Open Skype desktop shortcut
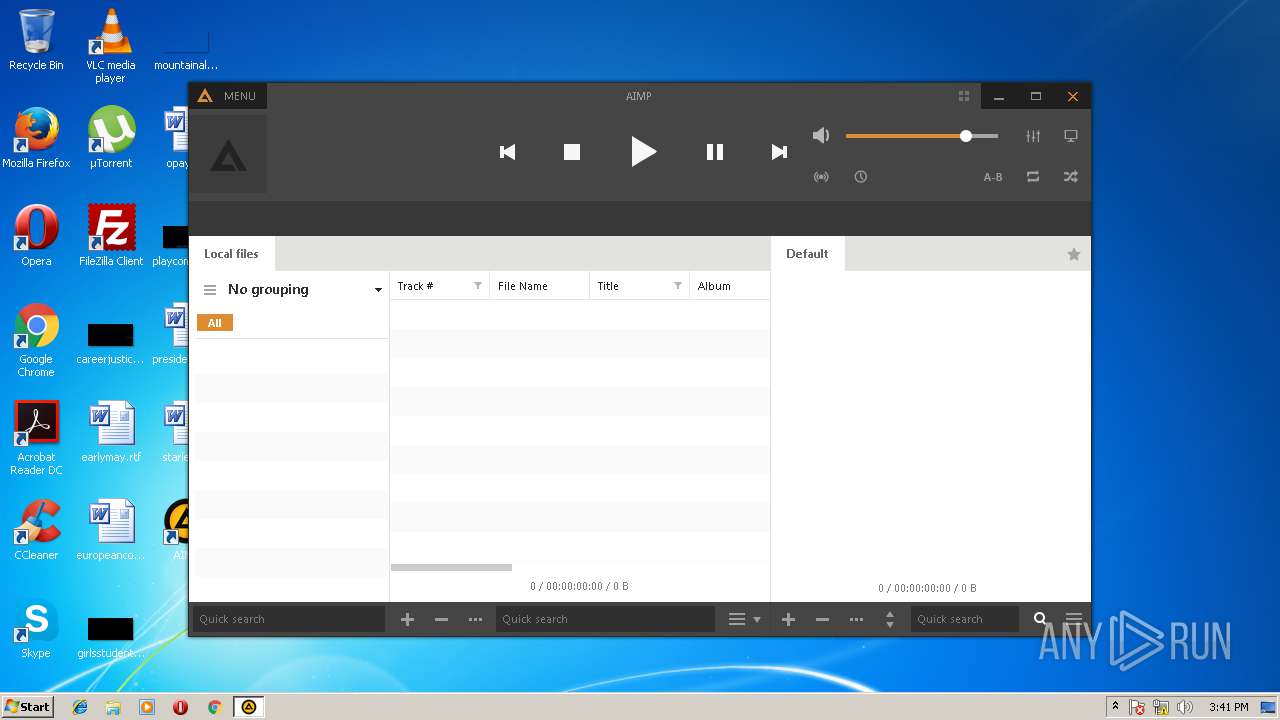This screenshot has height=720, width=1280. coord(36,628)
